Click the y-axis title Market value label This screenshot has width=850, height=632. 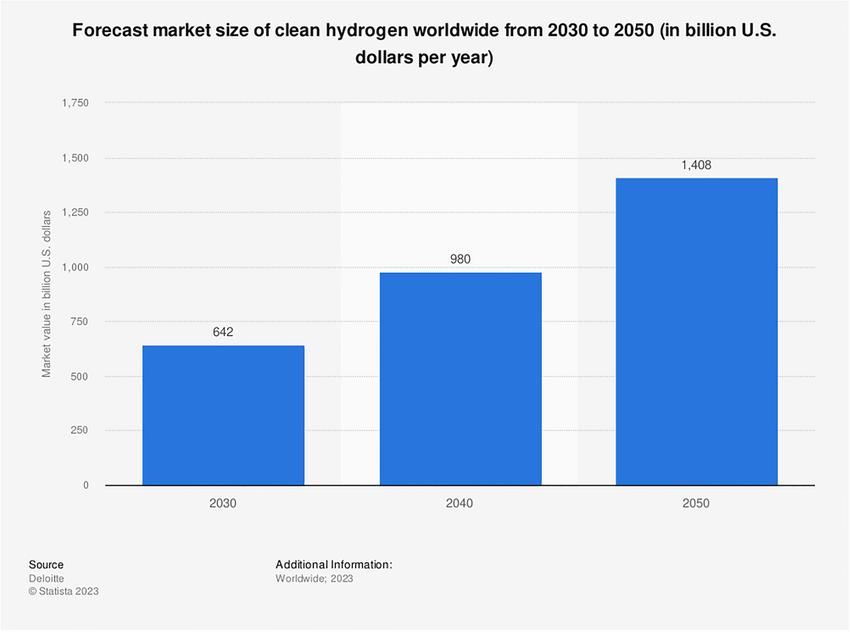(46, 294)
